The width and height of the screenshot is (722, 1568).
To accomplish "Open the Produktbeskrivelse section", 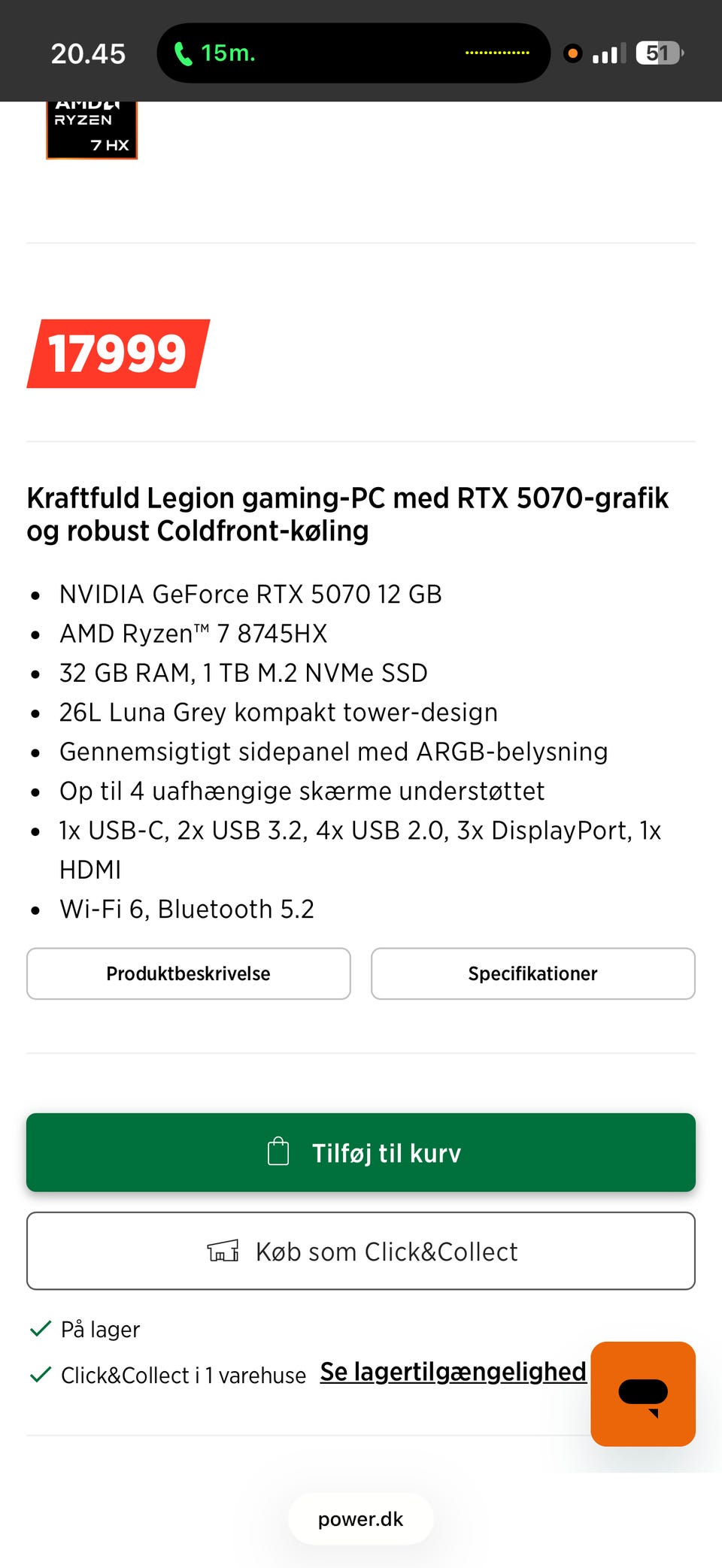I will pyautogui.click(x=189, y=973).
